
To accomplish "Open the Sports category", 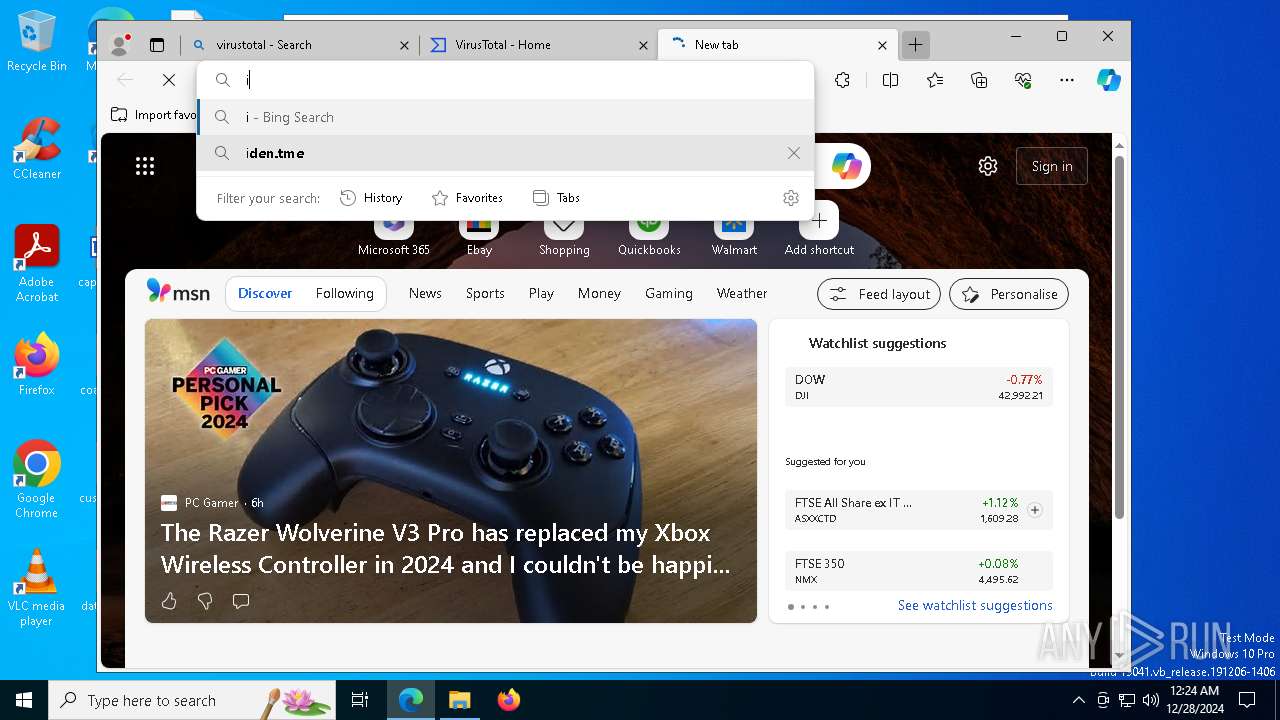I will click(485, 293).
